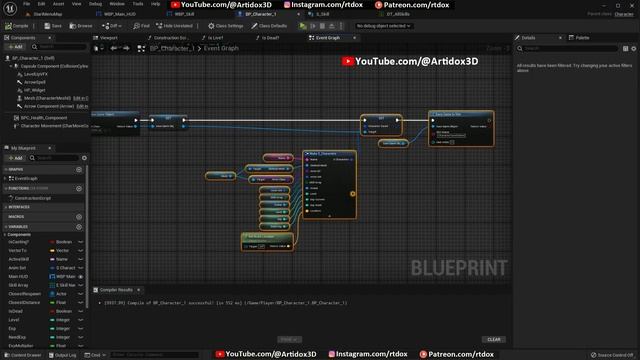Toggle IsCasting? variable visibility
640x360 pixels.
[x=80, y=242]
